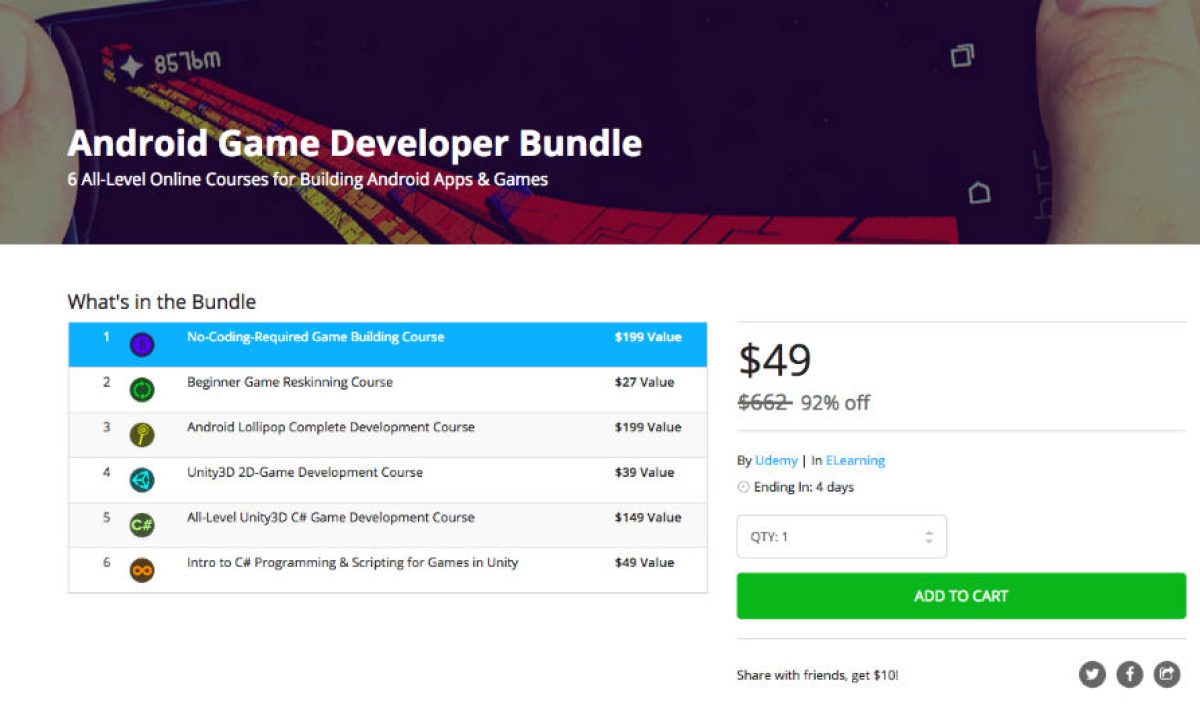Click the yellow Android Lollipop course icon

142,435
